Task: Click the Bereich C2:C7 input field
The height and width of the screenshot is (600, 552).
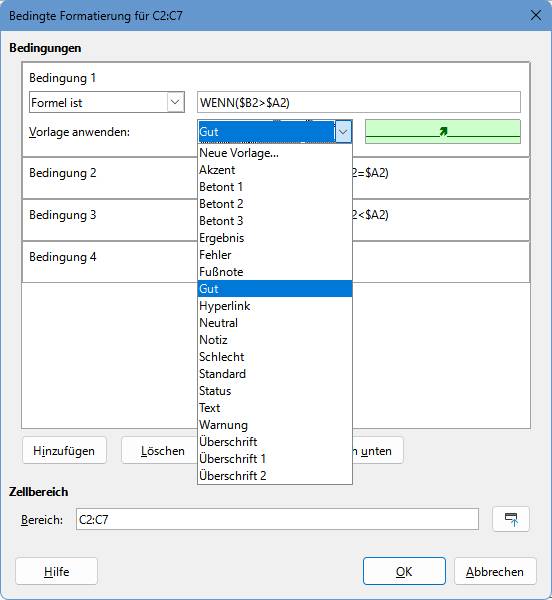Action: tap(277, 519)
